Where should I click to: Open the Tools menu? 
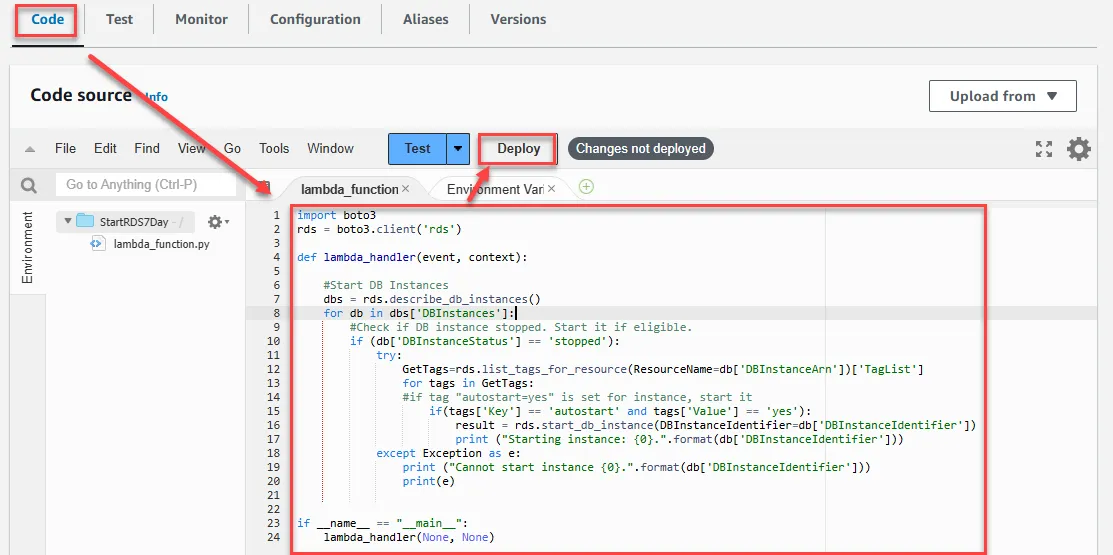click(274, 148)
